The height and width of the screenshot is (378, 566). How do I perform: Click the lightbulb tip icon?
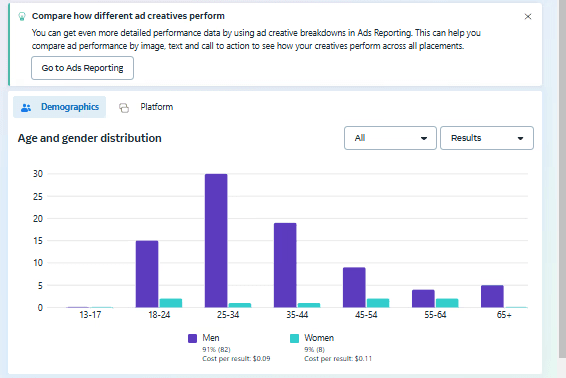click(x=22, y=16)
